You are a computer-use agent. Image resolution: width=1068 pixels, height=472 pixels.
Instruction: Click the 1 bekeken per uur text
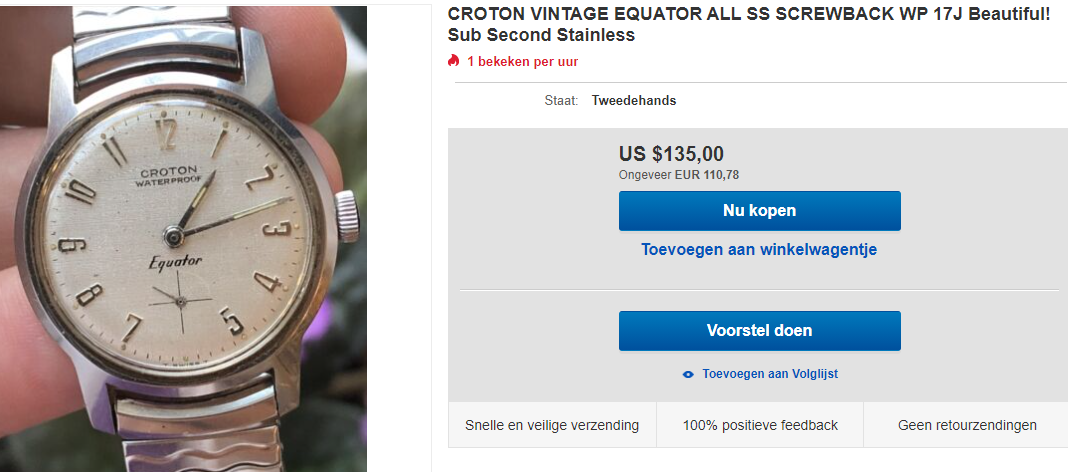click(x=522, y=61)
